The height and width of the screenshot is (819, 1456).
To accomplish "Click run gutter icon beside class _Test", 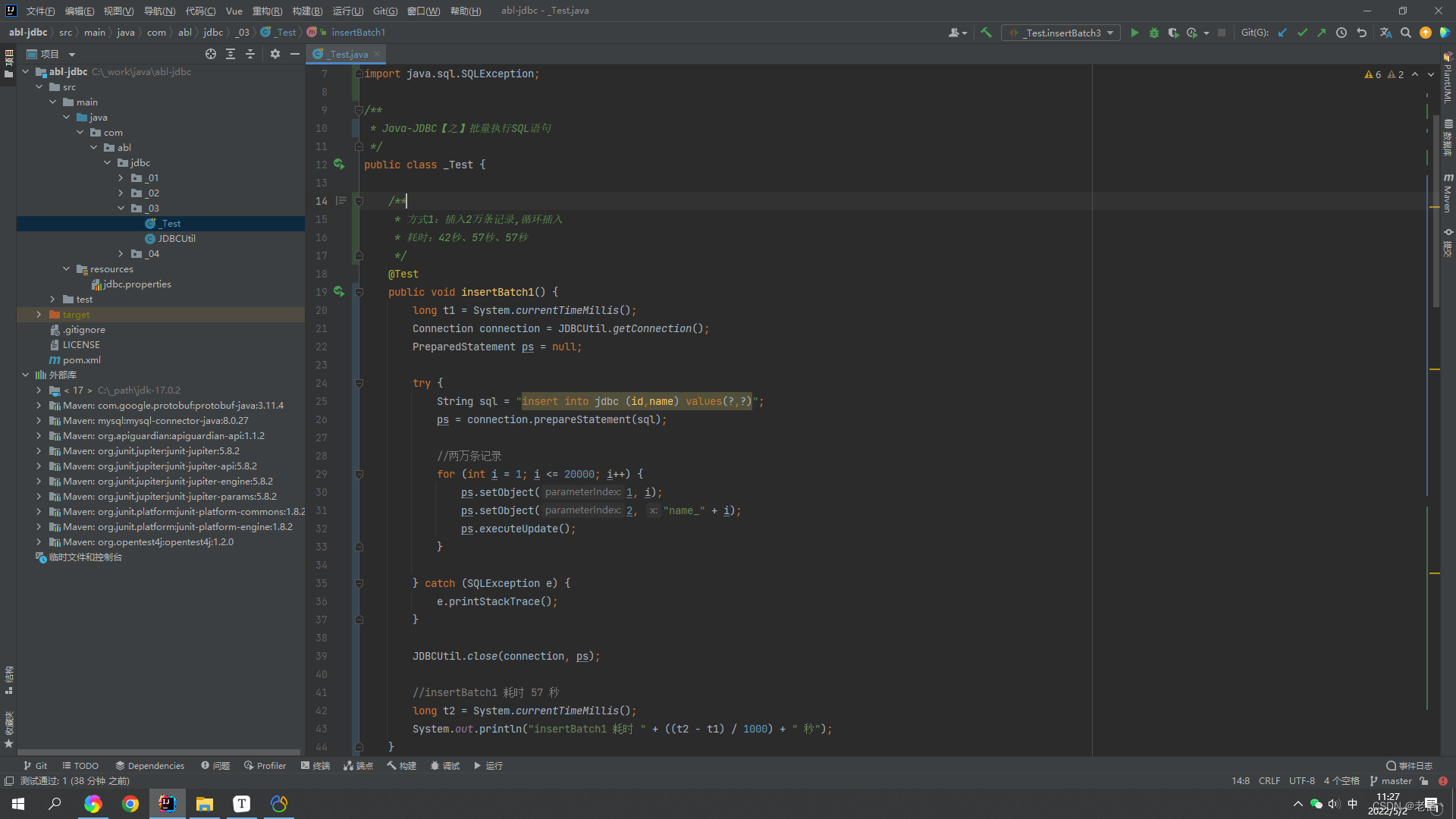I will pyautogui.click(x=339, y=164).
